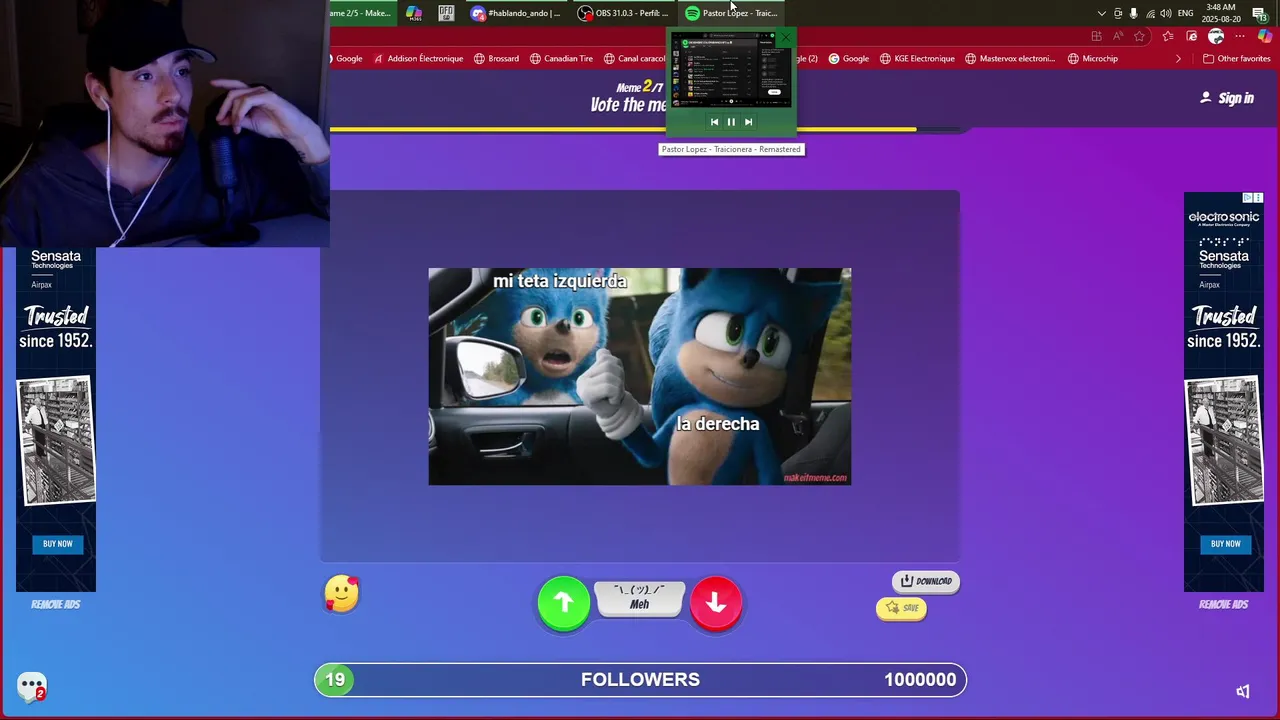The width and height of the screenshot is (1280, 720).
Task: Open system tray network icon
Action: (1150, 13)
